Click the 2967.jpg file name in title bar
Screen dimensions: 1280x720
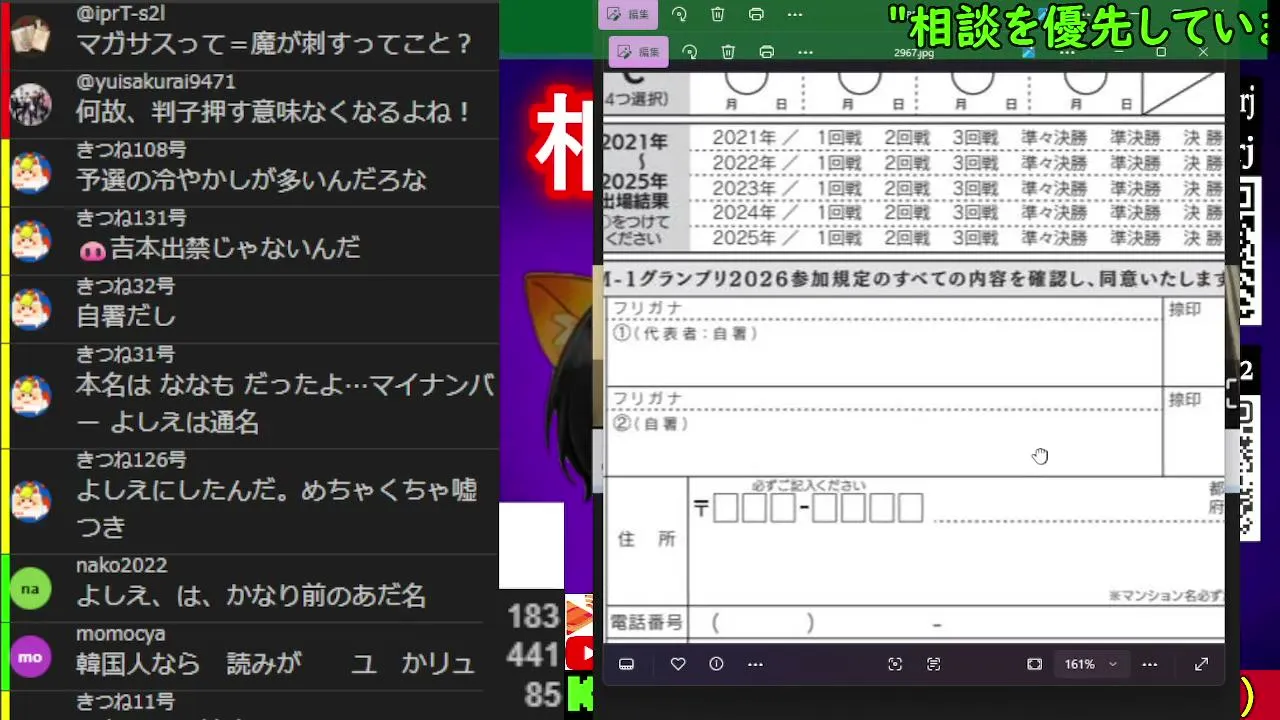click(x=914, y=53)
